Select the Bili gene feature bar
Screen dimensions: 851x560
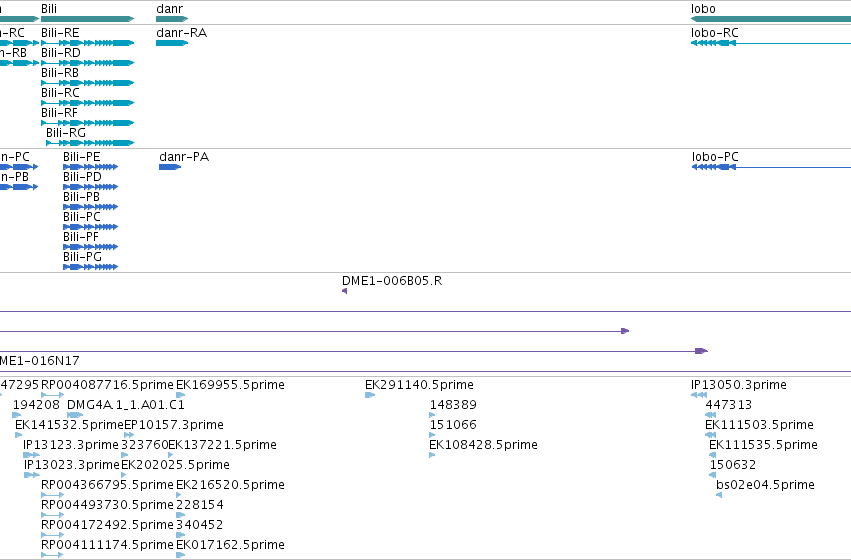[x=87, y=19]
